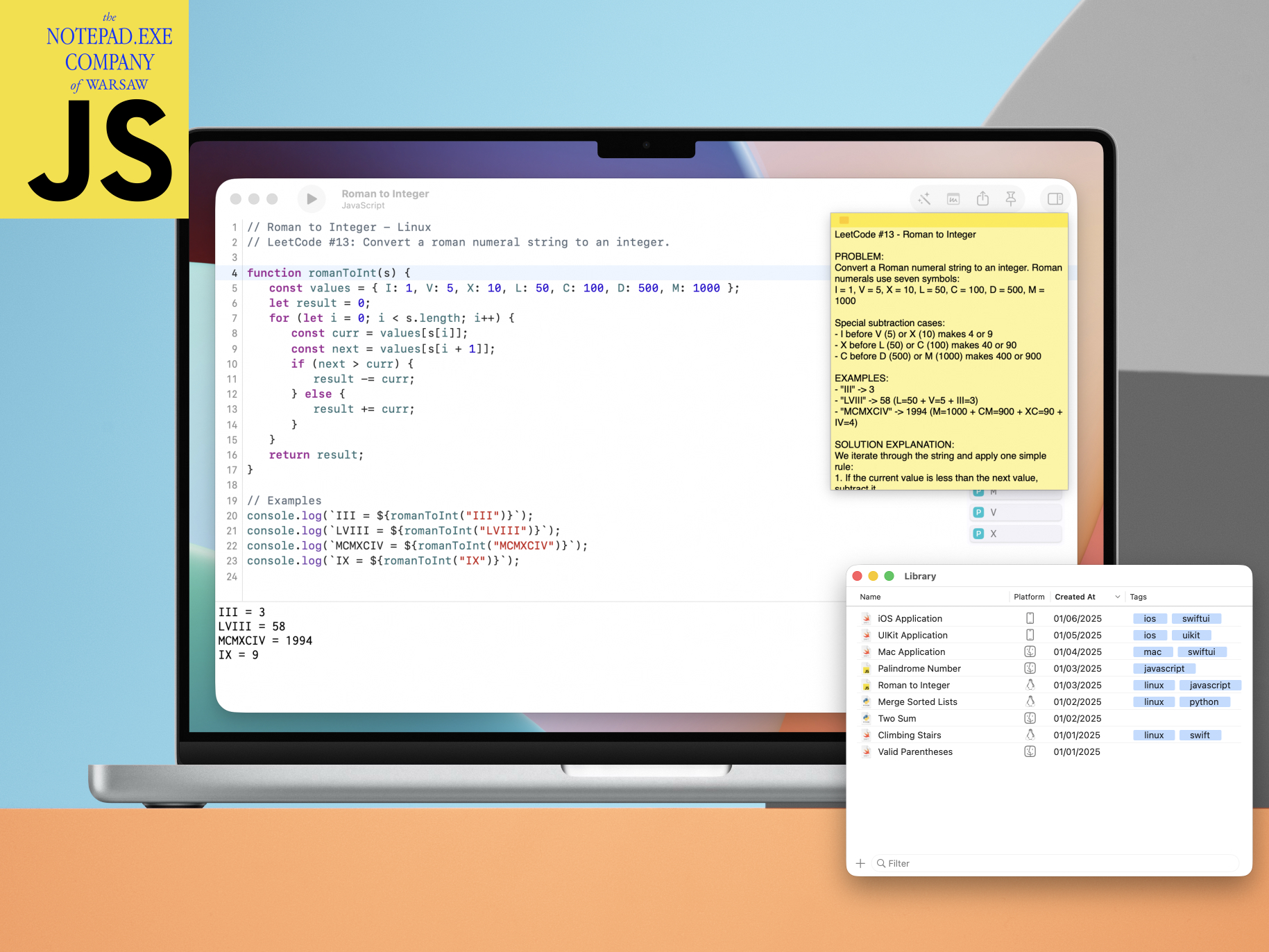
Task: Click the Platform column header
Action: point(1029,597)
